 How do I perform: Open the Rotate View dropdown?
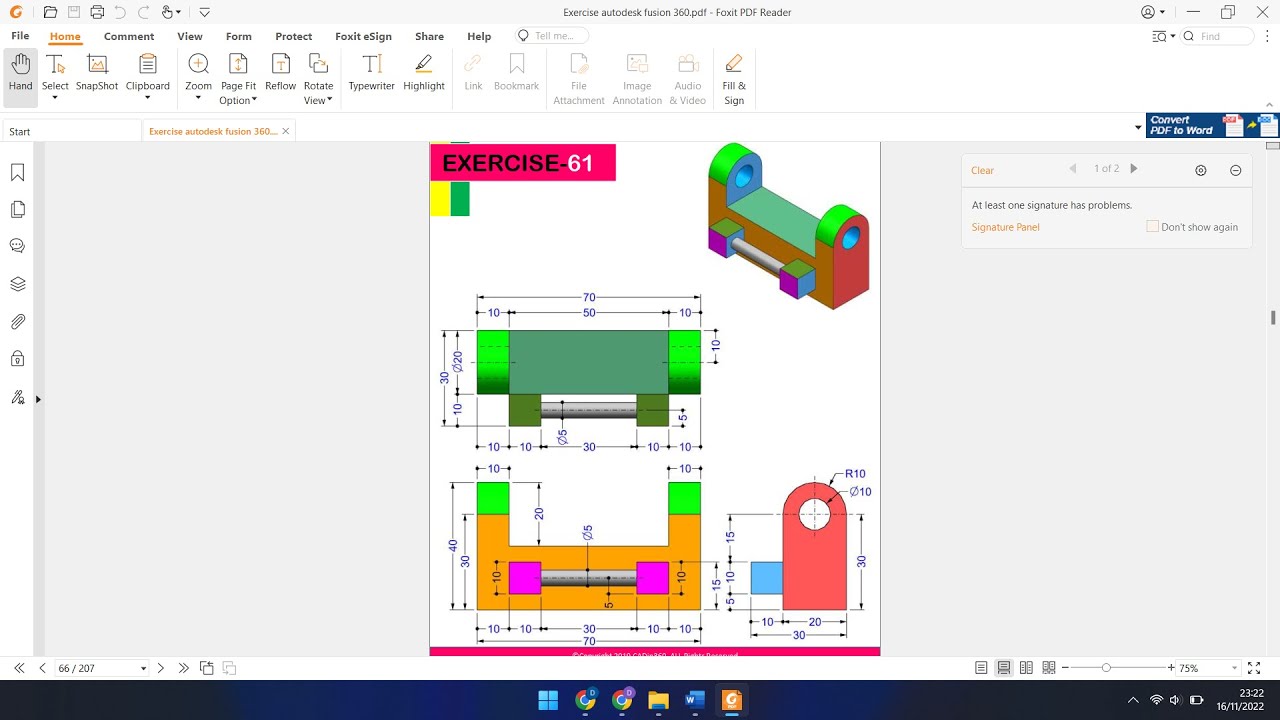[330, 101]
